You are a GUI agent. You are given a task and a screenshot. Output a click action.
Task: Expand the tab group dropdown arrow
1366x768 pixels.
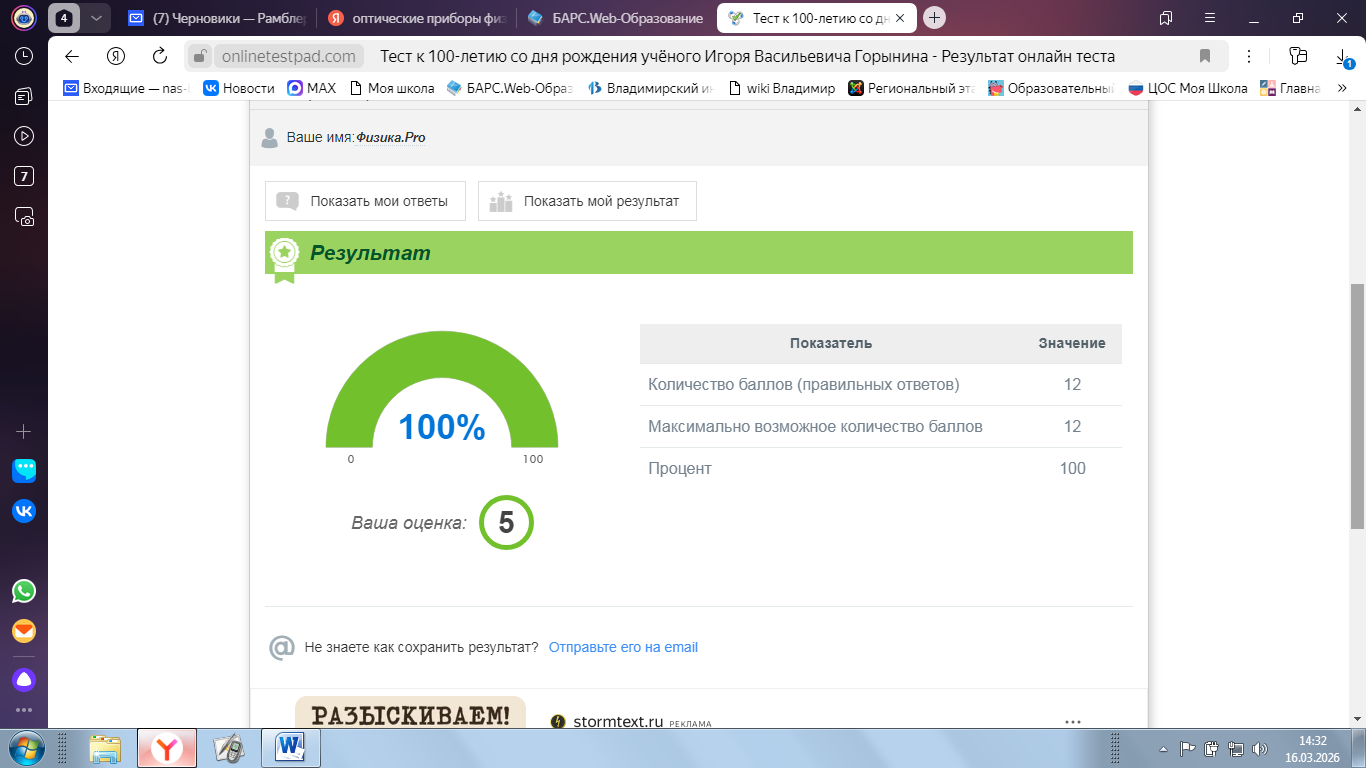[x=95, y=18]
